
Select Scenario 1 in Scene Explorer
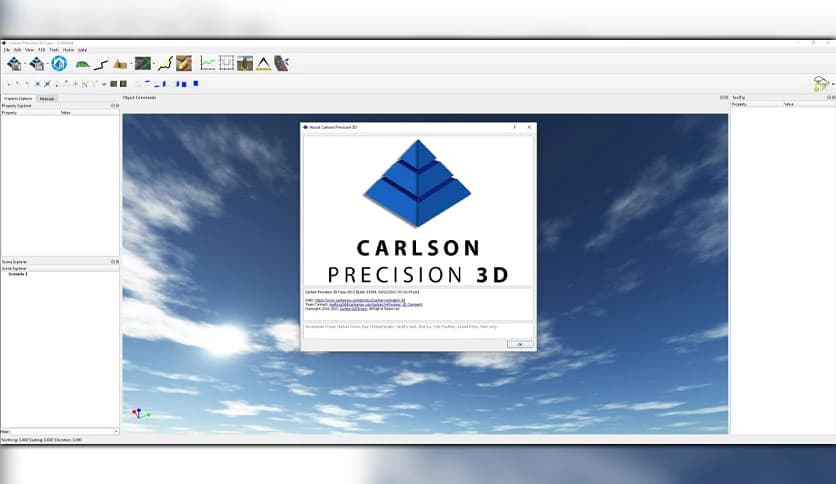[x=18, y=274]
